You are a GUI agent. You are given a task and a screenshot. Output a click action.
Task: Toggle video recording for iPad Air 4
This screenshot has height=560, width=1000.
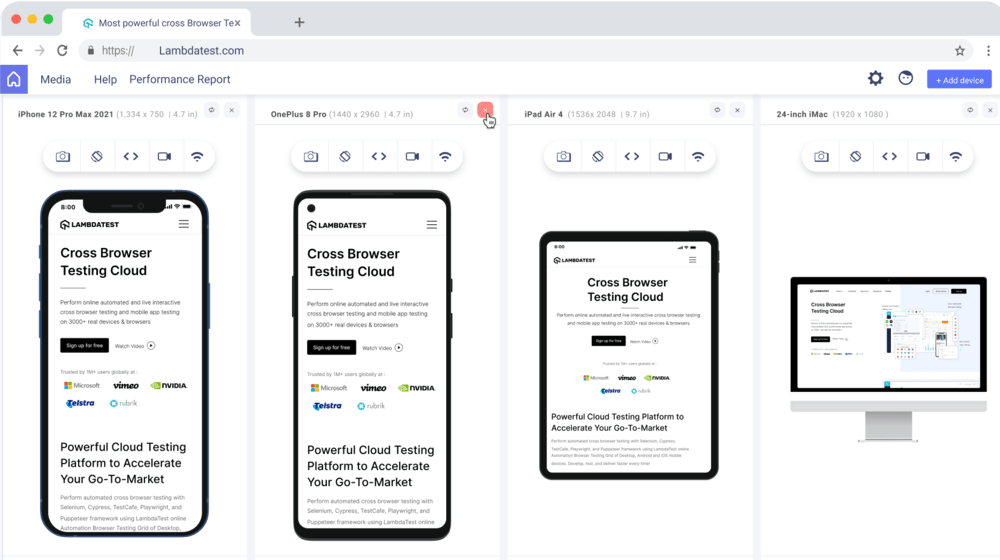point(665,156)
